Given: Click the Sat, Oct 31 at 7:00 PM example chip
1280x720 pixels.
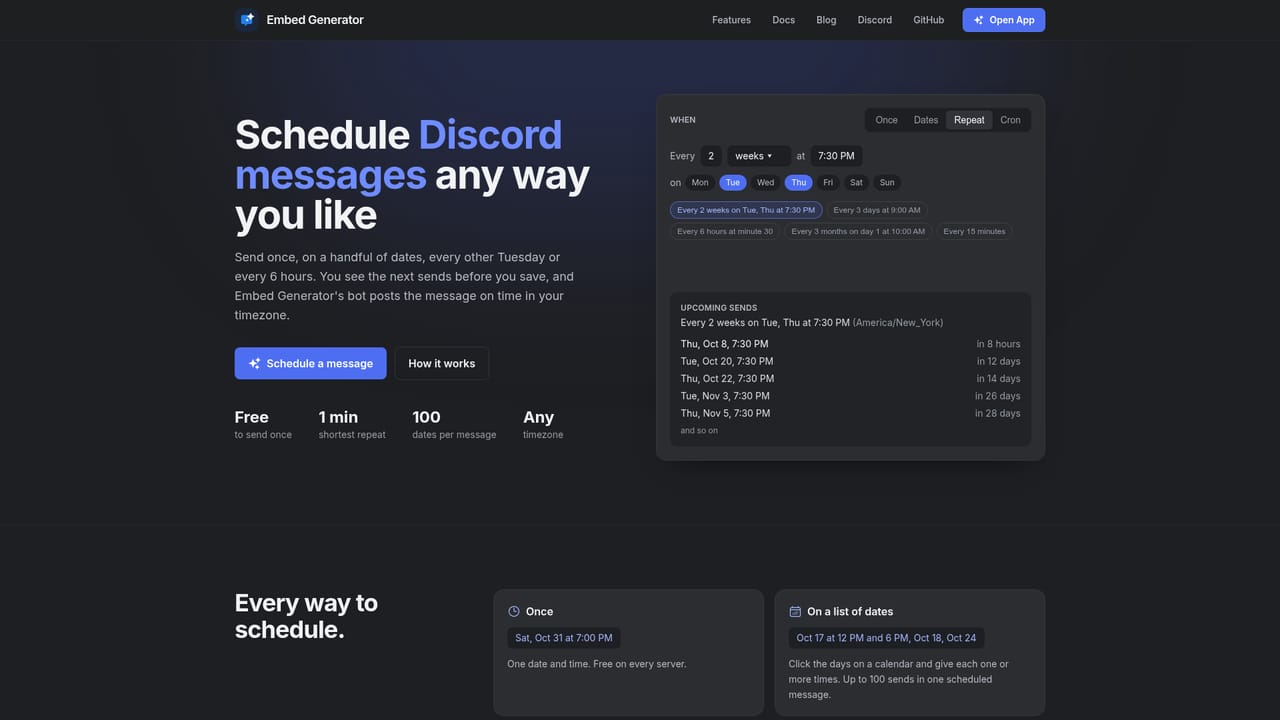Looking at the screenshot, I should pos(564,638).
